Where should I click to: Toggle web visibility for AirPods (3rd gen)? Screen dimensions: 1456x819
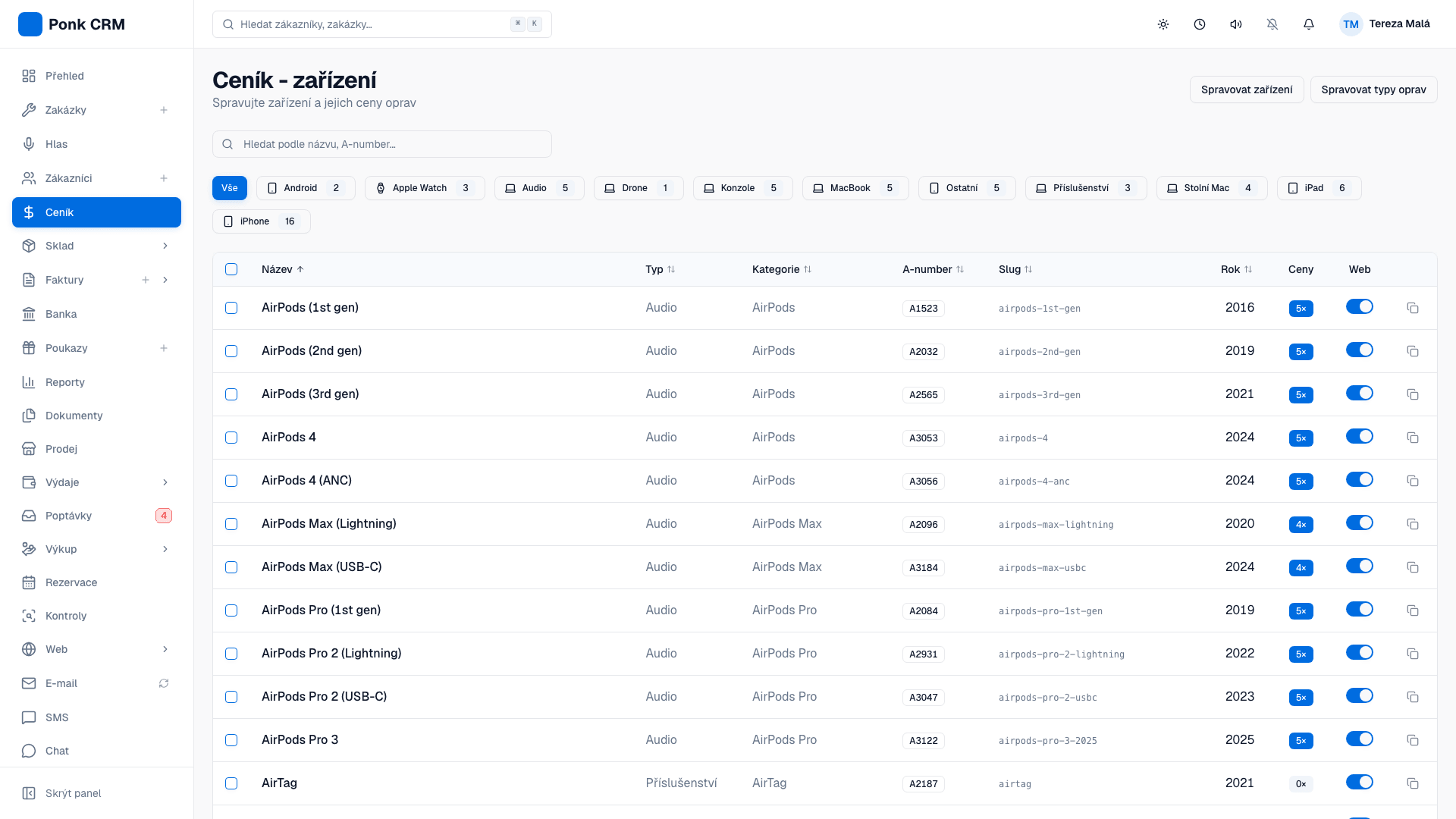pyautogui.click(x=1360, y=393)
